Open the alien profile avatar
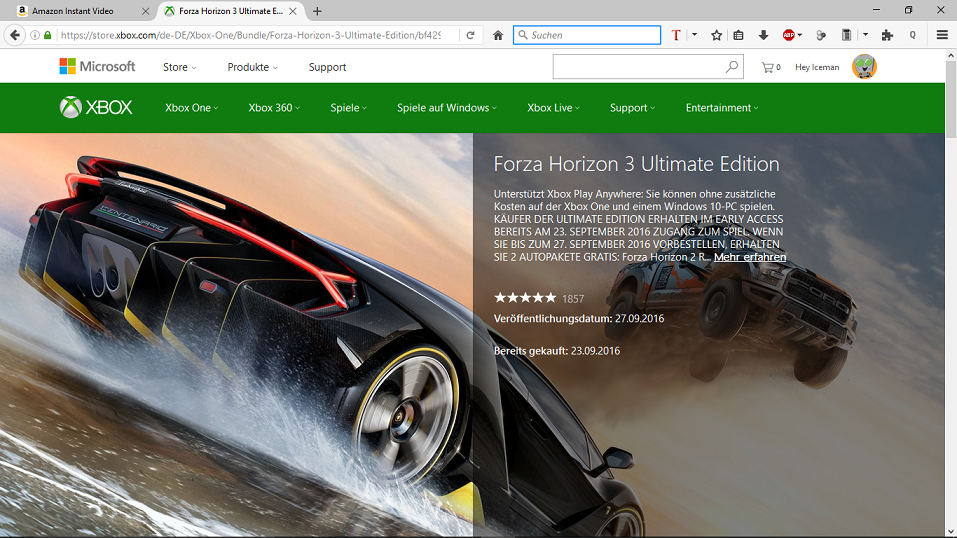The height and width of the screenshot is (538, 957). pos(864,67)
